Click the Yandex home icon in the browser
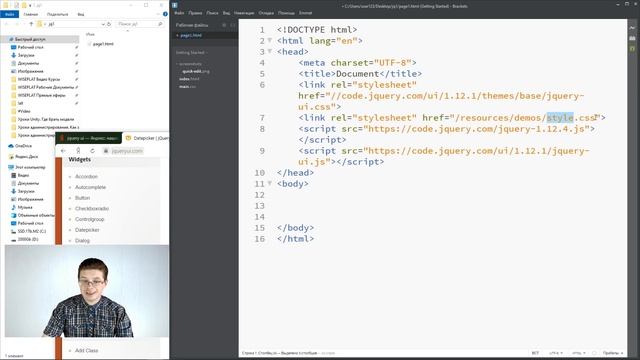Viewport: 640px width, 360px height. (78, 151)
